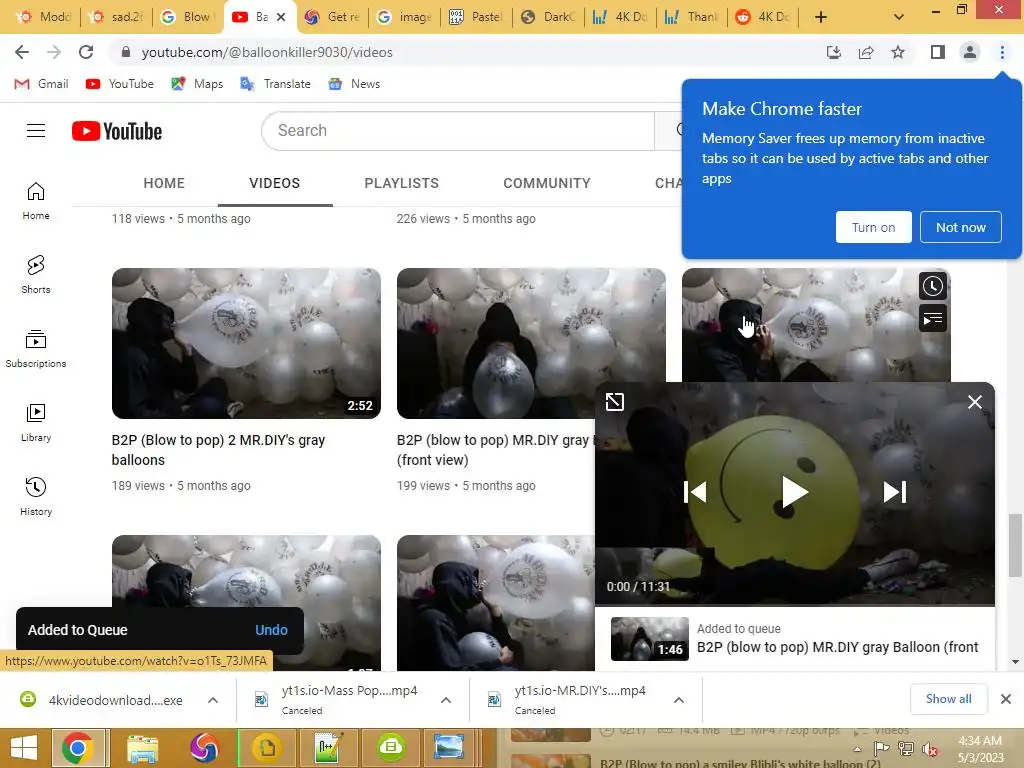Viewport: 1024px width, 768px height.
Task: Click the muted volume tray icon
Action: click(x=929, y=749)
